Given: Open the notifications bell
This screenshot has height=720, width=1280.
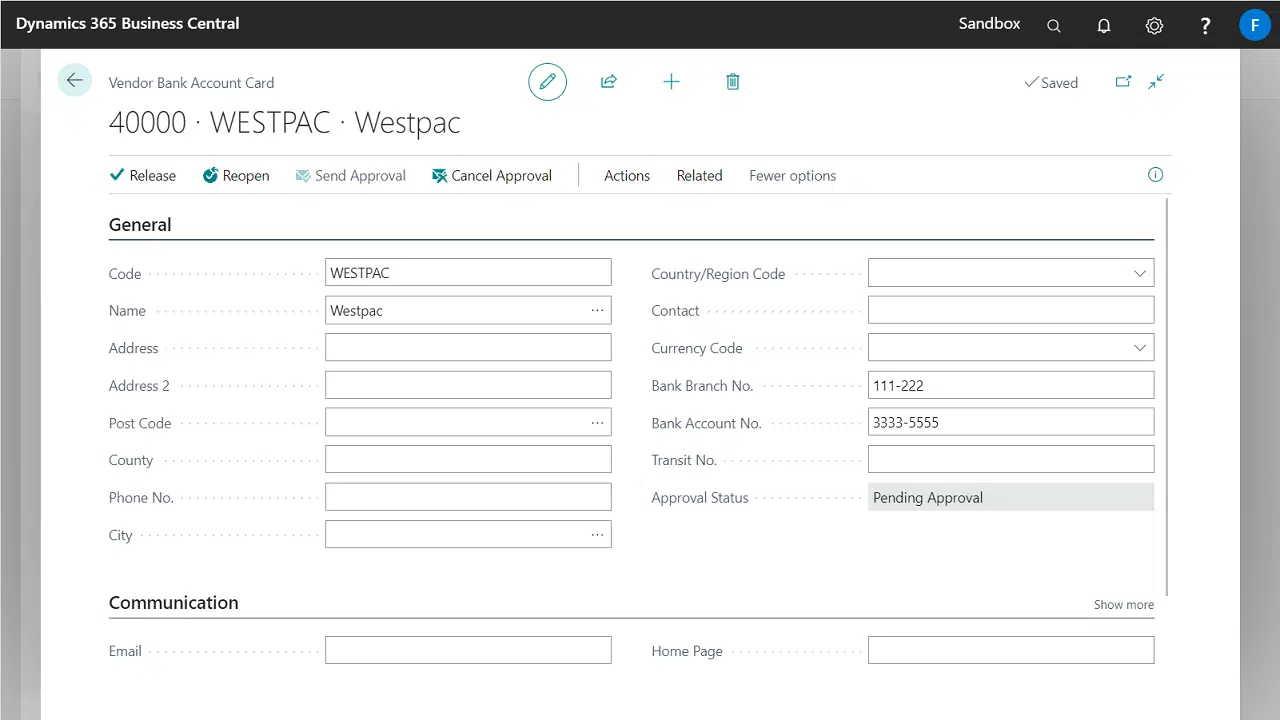Looking at the screenshot, I should click(x=1104, y=26).
